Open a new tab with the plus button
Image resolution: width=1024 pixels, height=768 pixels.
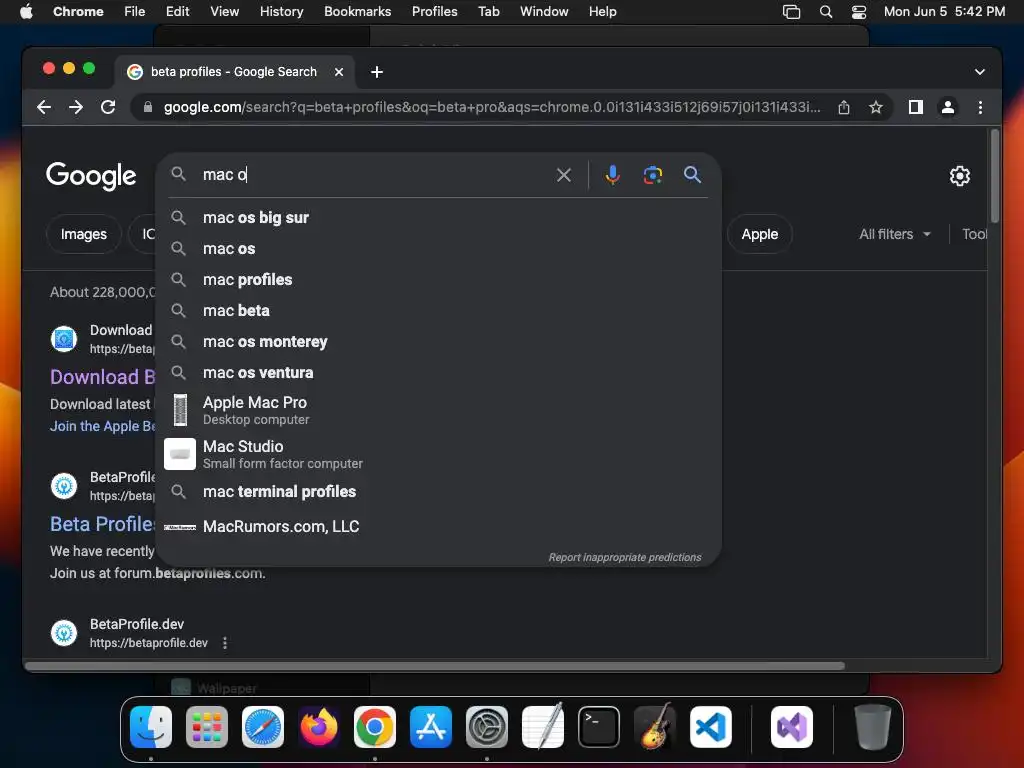point(377,72)
